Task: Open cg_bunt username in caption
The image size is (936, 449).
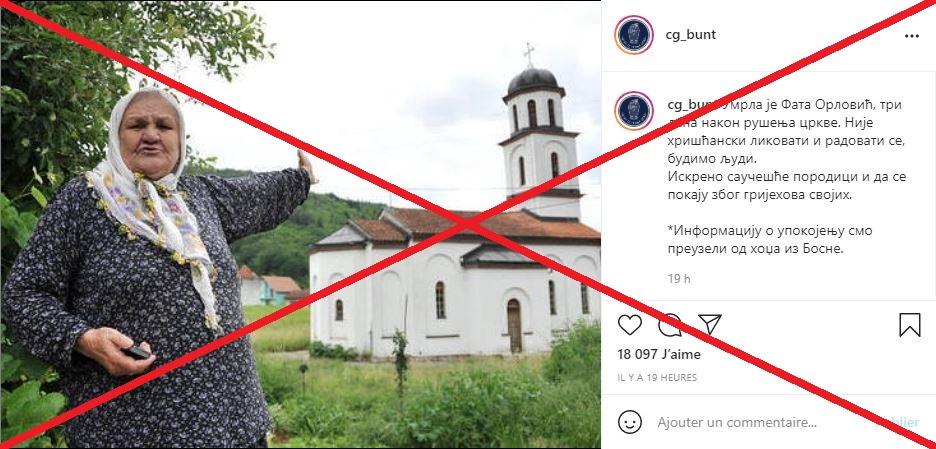Action: coord(689,104)
